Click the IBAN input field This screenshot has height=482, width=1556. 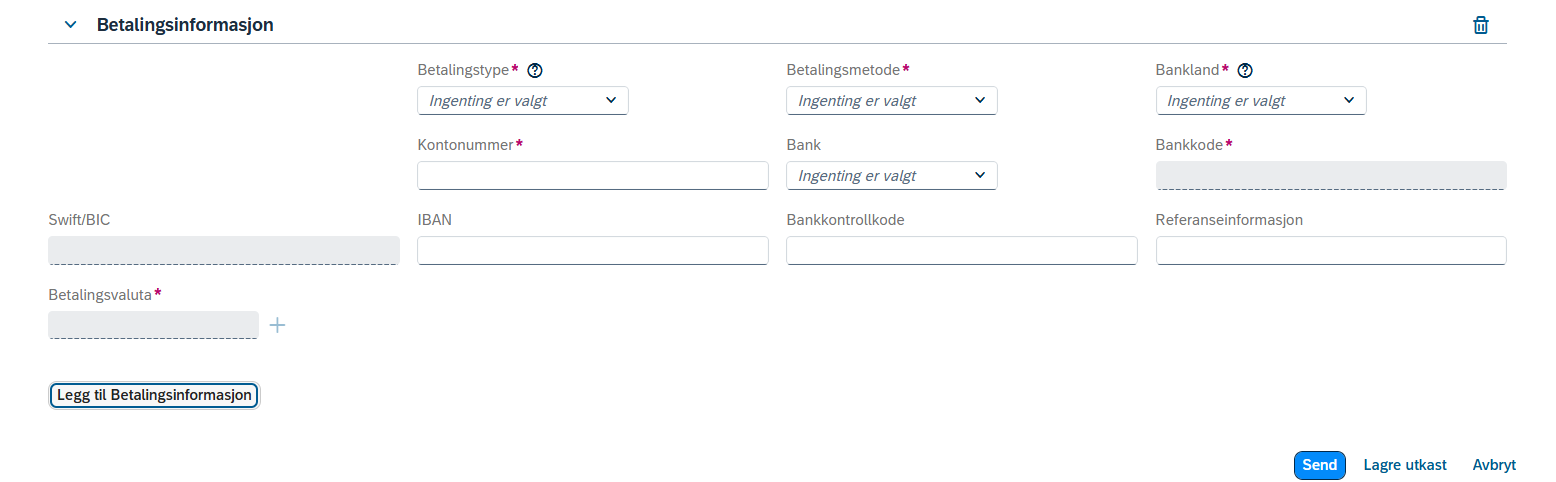pos(593,250)
